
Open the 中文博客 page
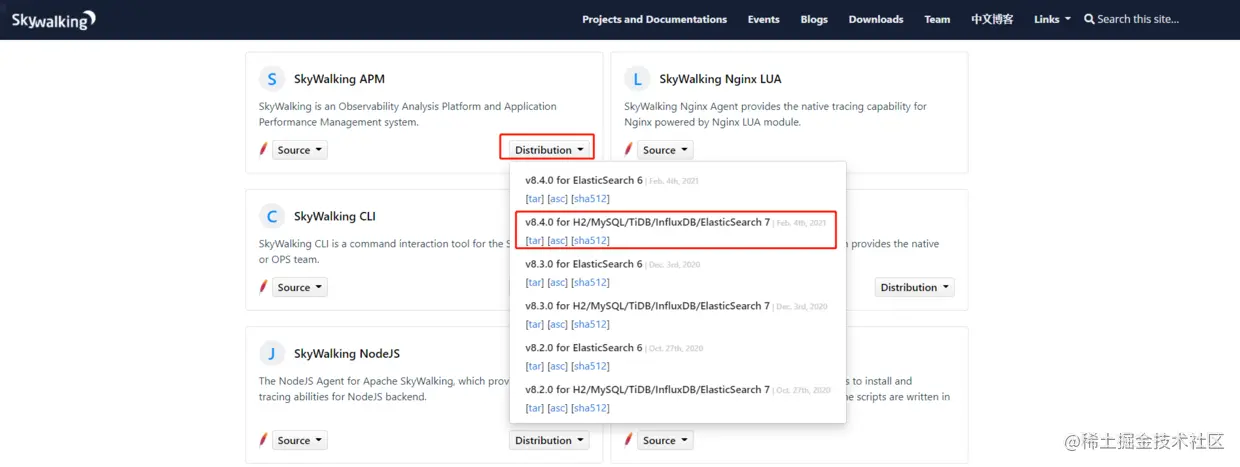992,19
